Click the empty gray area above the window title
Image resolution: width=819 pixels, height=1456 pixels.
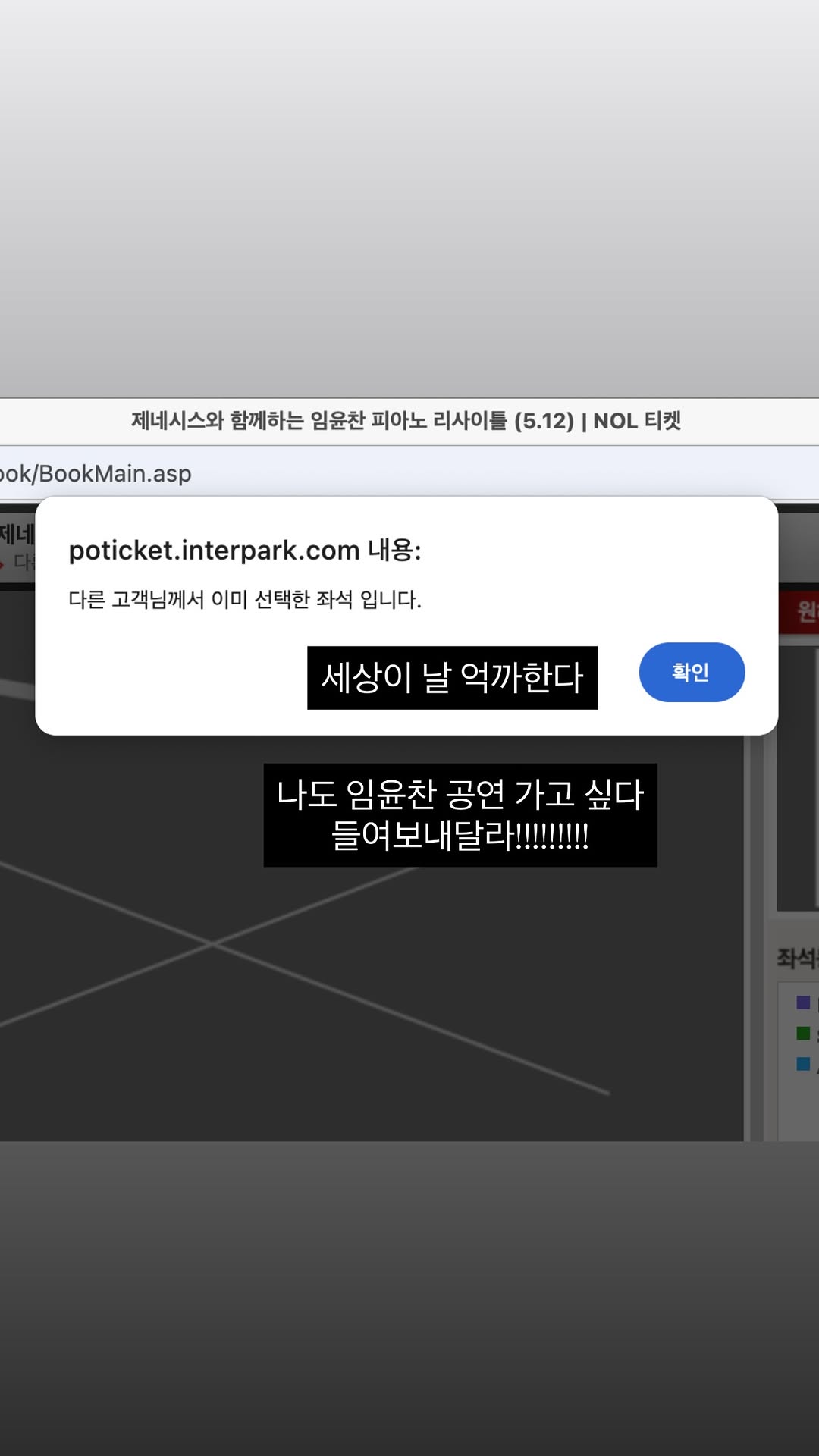[x=409, y=197]
